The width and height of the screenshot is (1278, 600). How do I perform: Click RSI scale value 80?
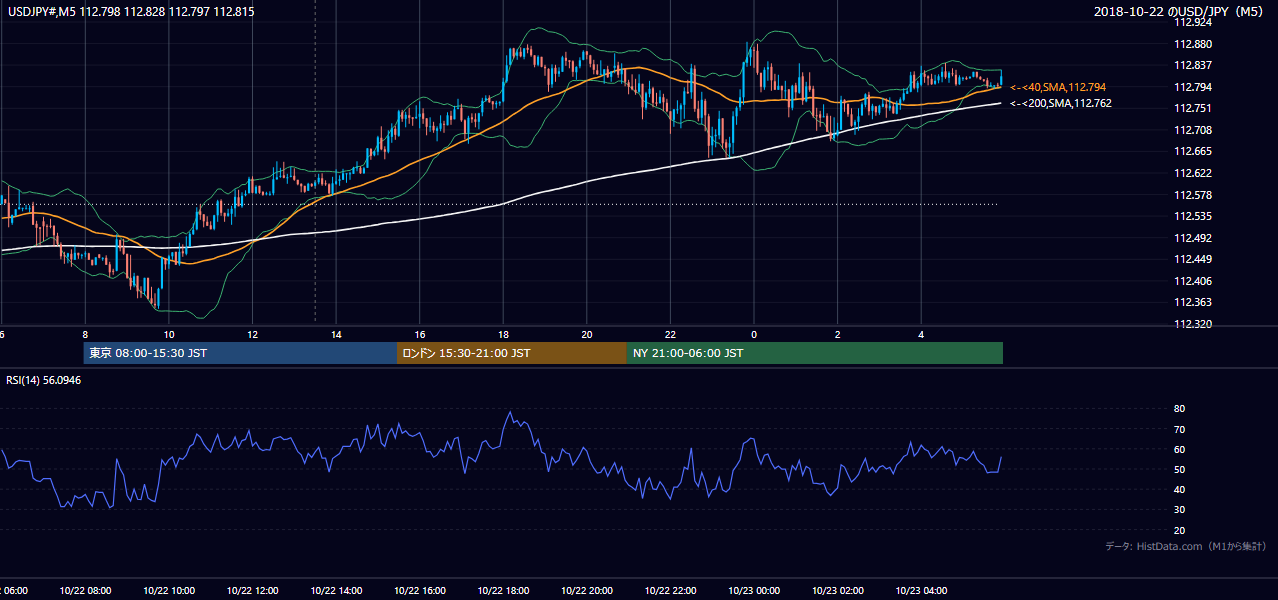click(1179, 409)
